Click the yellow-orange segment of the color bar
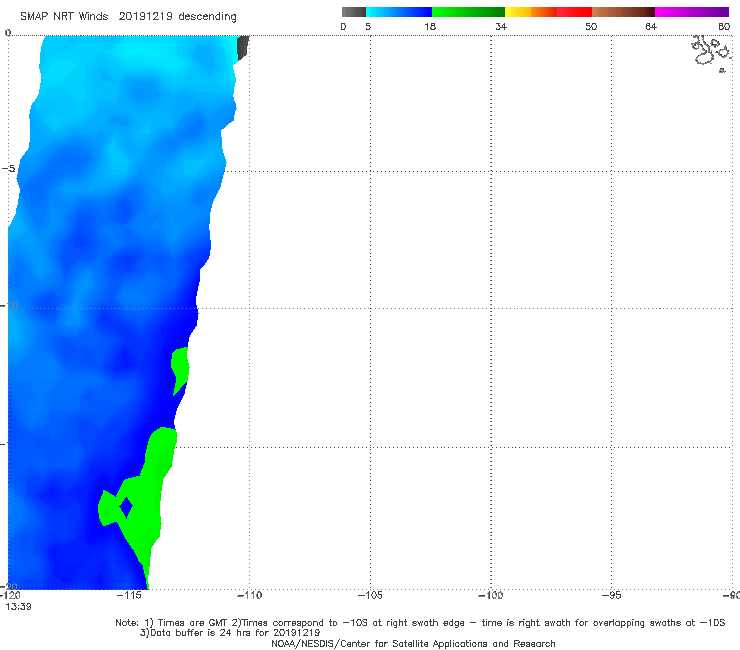Viewport: 740px width, 650px height. point(531,12)
